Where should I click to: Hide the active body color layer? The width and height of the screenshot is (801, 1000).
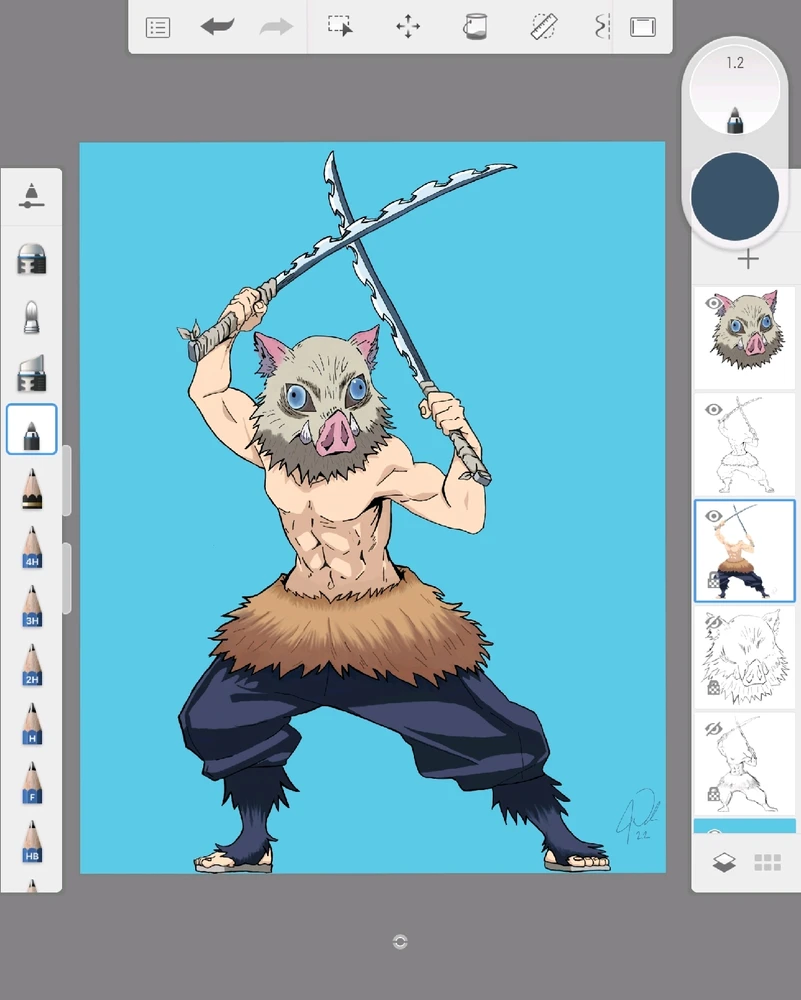point(714,516)
